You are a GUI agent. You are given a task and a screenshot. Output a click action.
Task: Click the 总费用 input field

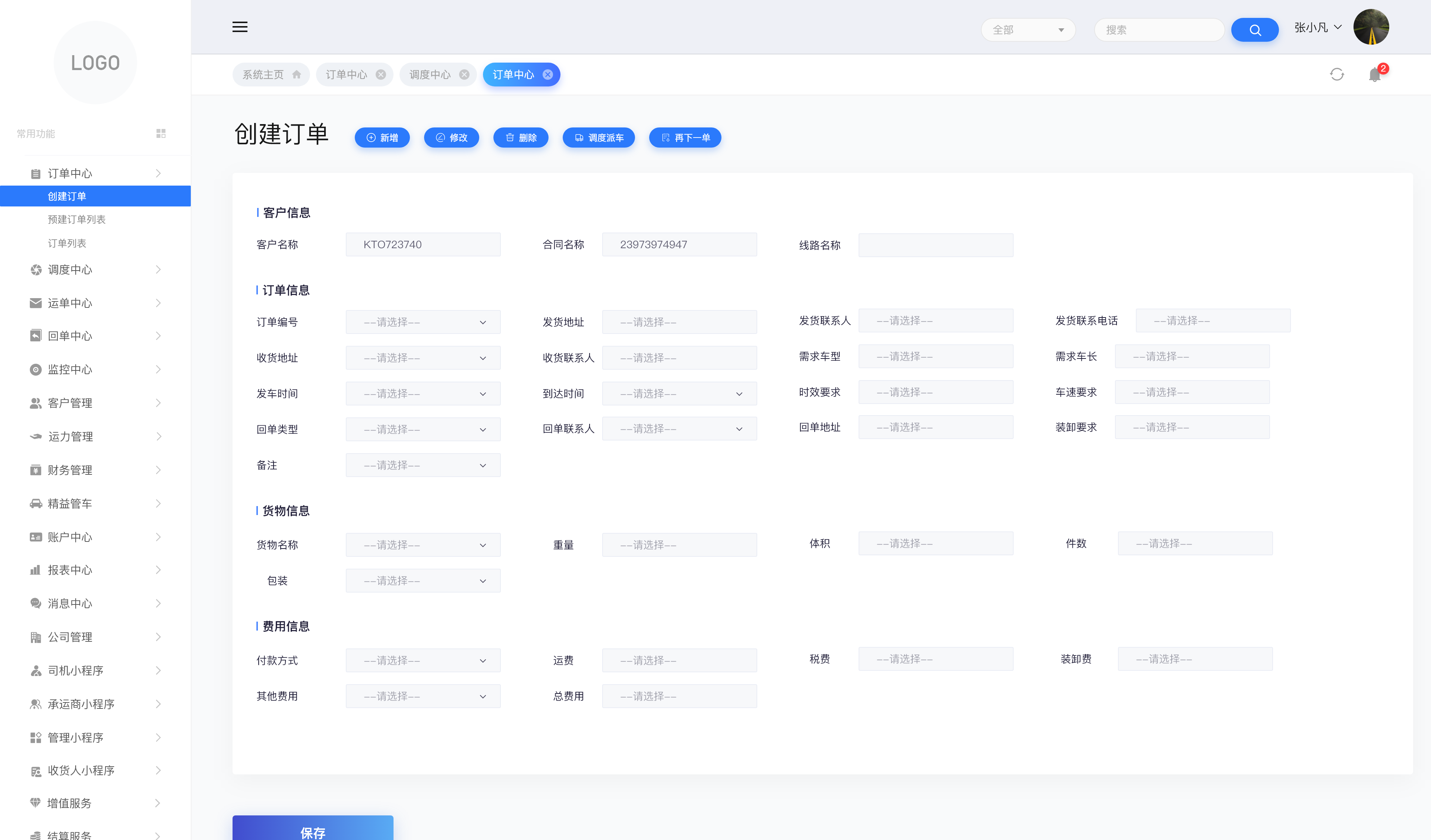coord(679,696)
